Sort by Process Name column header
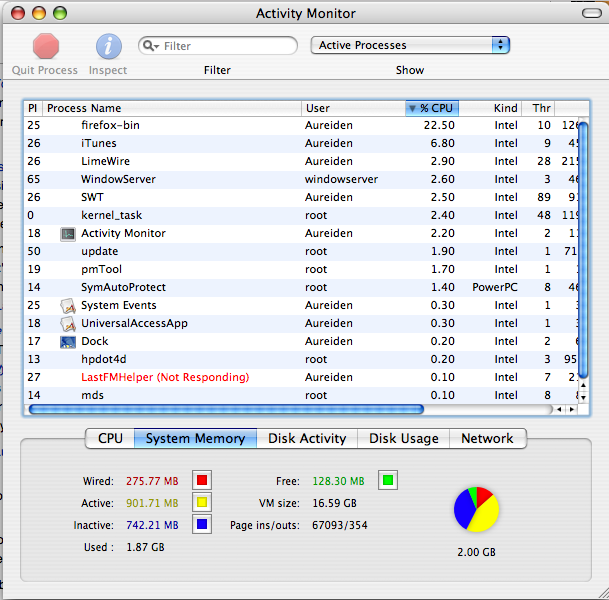609x600 pixels. coord(172,108)
